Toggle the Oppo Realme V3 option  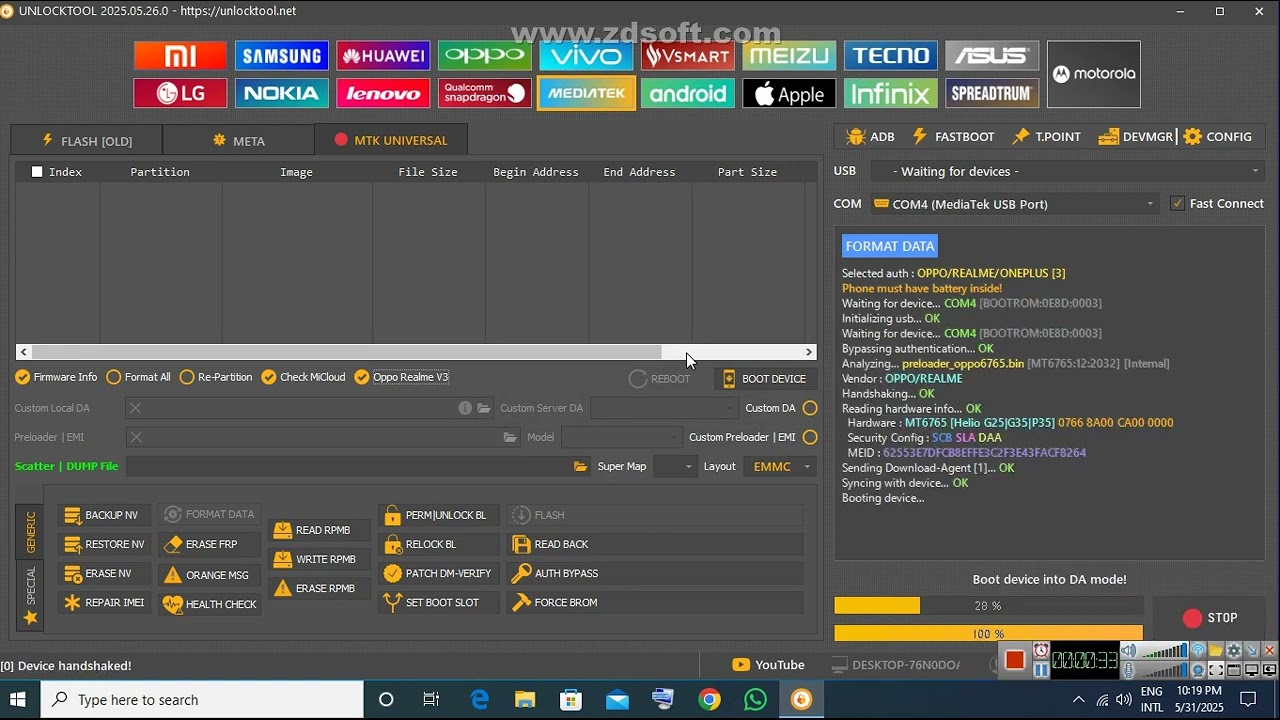pyautogui.click(x=401, y=377)
